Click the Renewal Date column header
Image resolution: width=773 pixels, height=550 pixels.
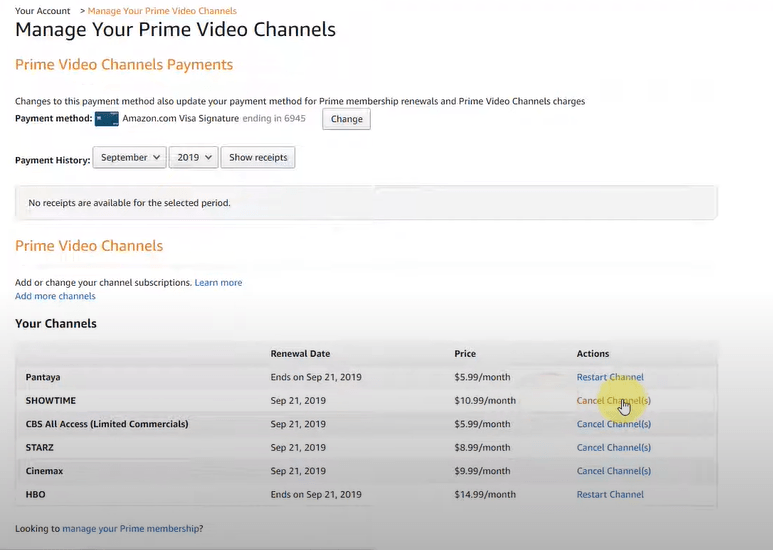pyautogui.click(x=300, y=353)
